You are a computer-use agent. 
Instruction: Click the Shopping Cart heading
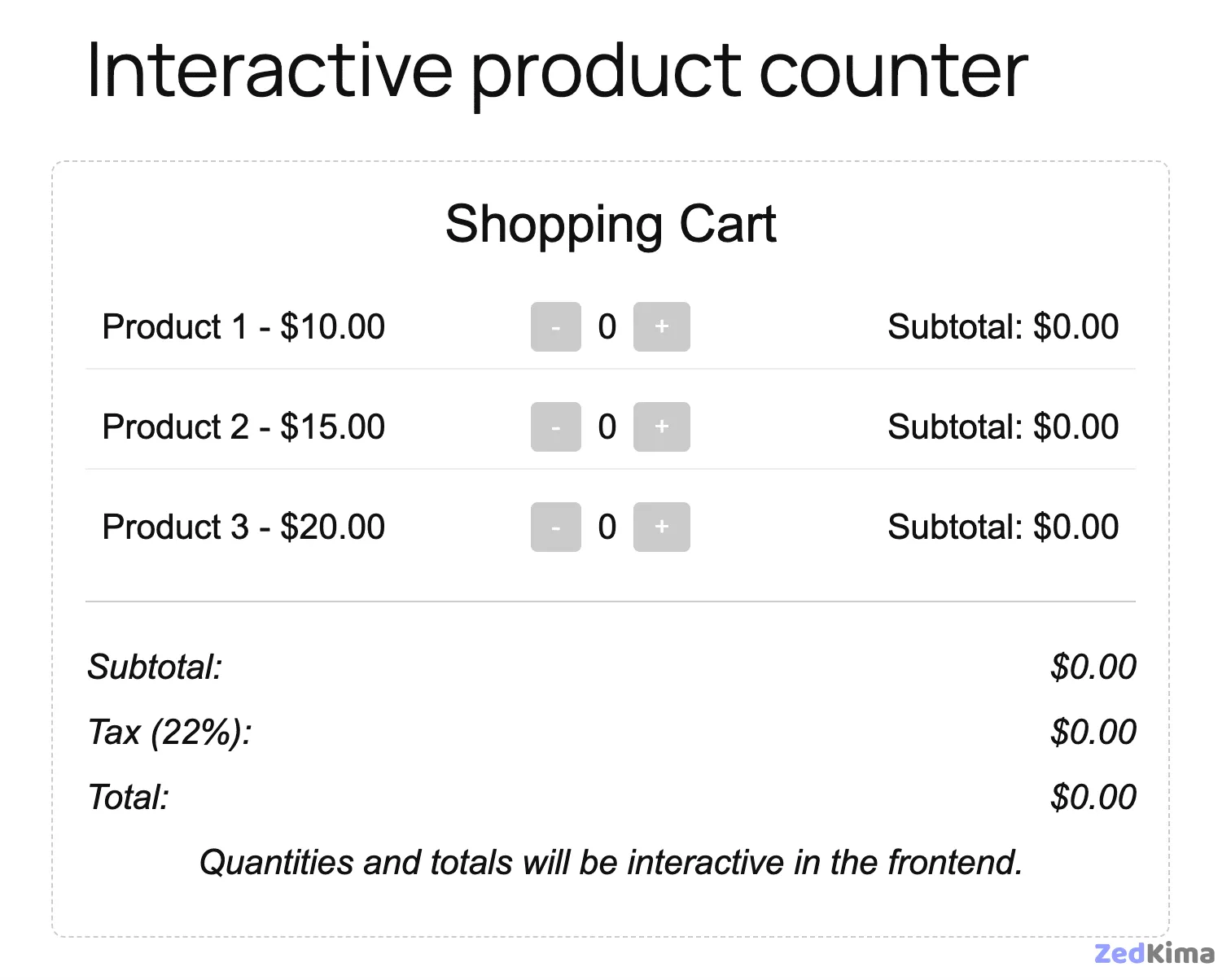611,224
